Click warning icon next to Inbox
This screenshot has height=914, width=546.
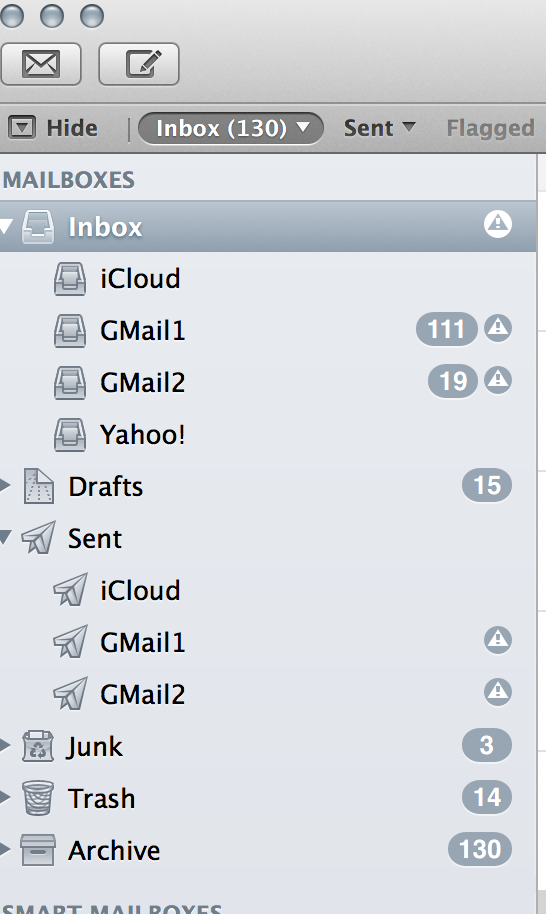point(498,224)
